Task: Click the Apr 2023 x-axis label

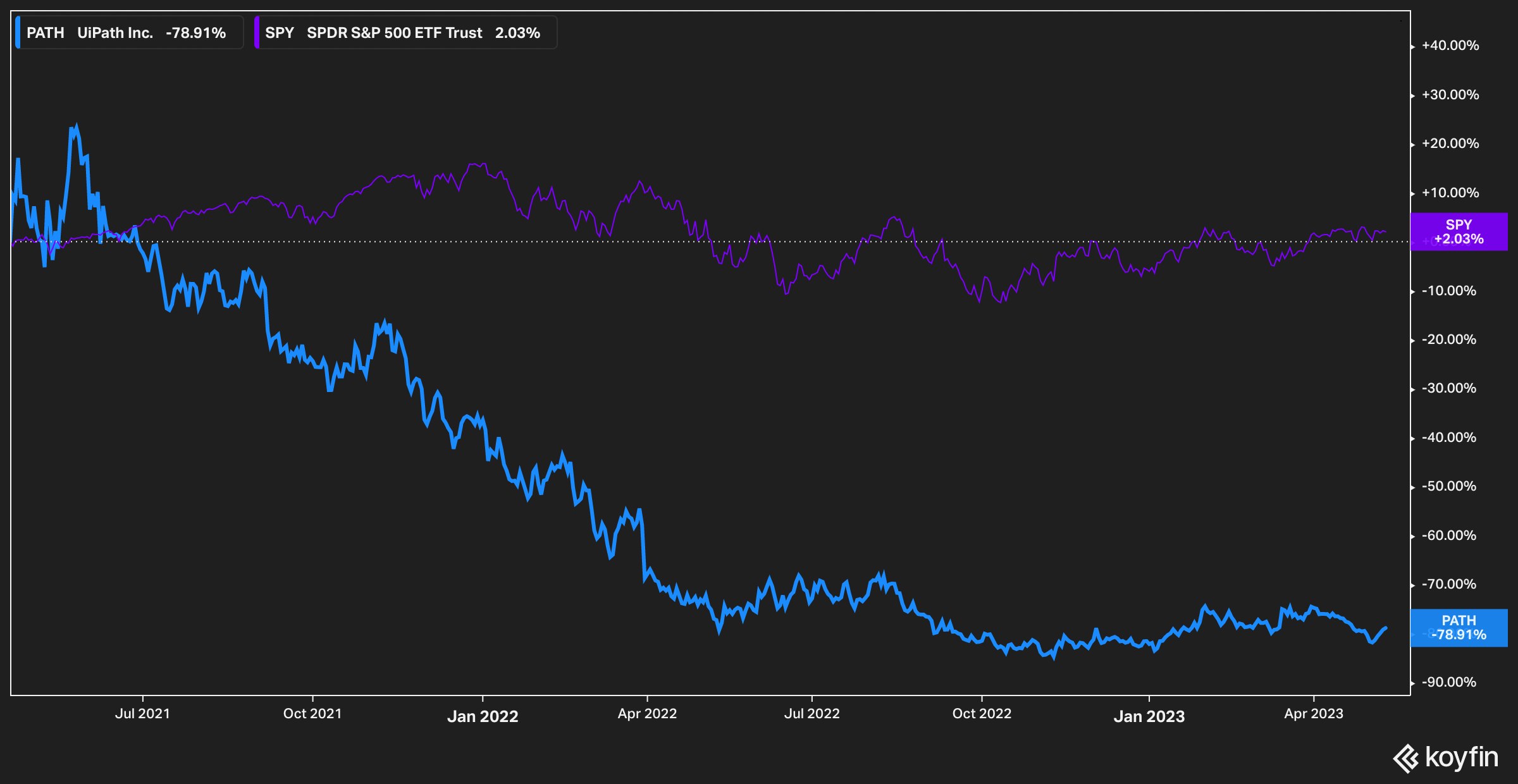Action: point(1314,714)
